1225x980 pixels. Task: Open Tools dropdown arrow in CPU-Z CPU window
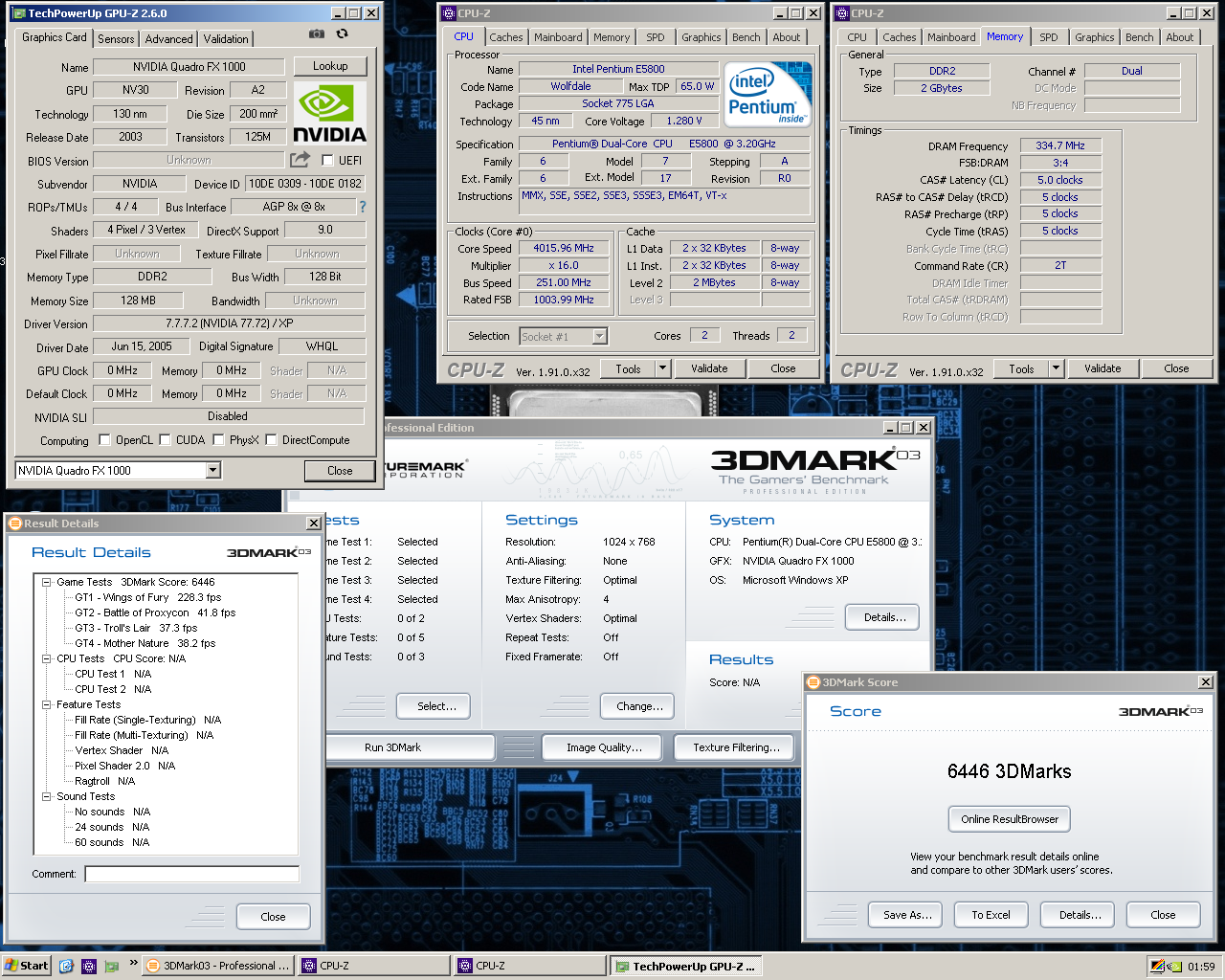(x=661, y=368)
